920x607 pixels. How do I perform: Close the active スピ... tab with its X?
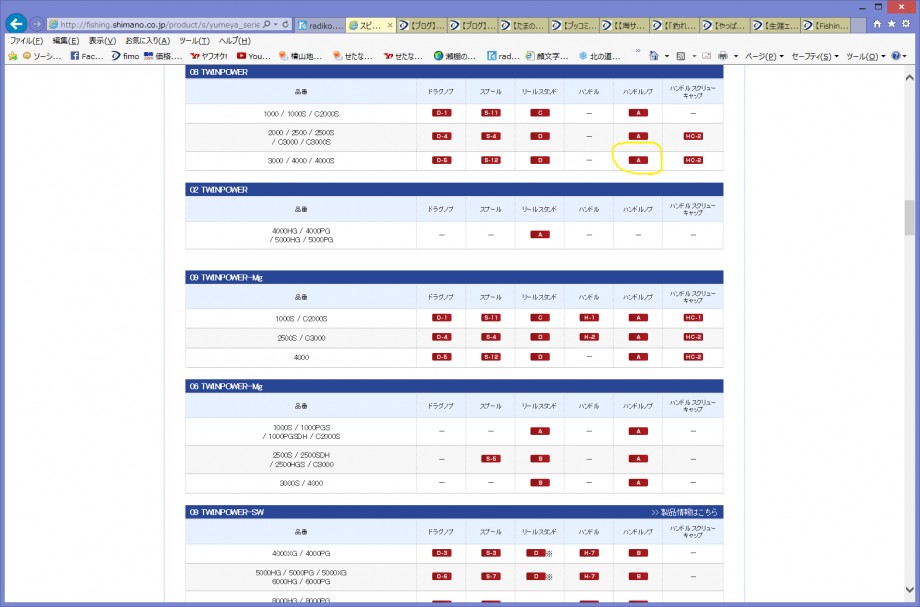point(390,25)
